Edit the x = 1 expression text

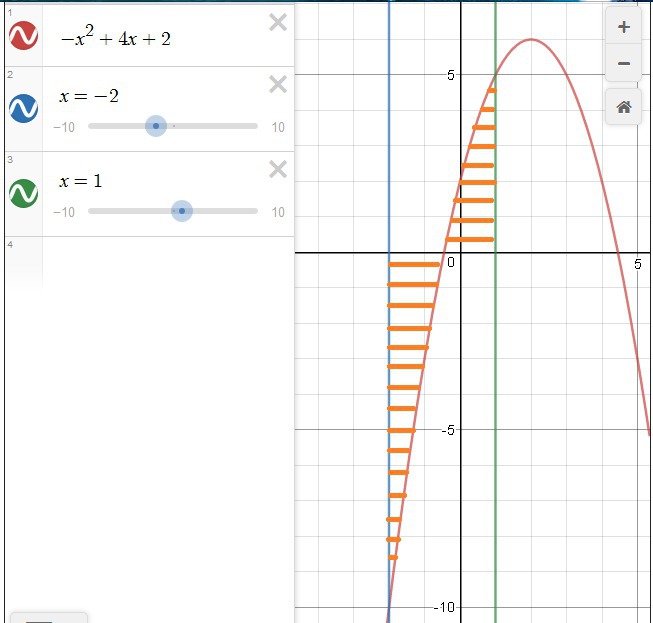[x=81, y=181]
